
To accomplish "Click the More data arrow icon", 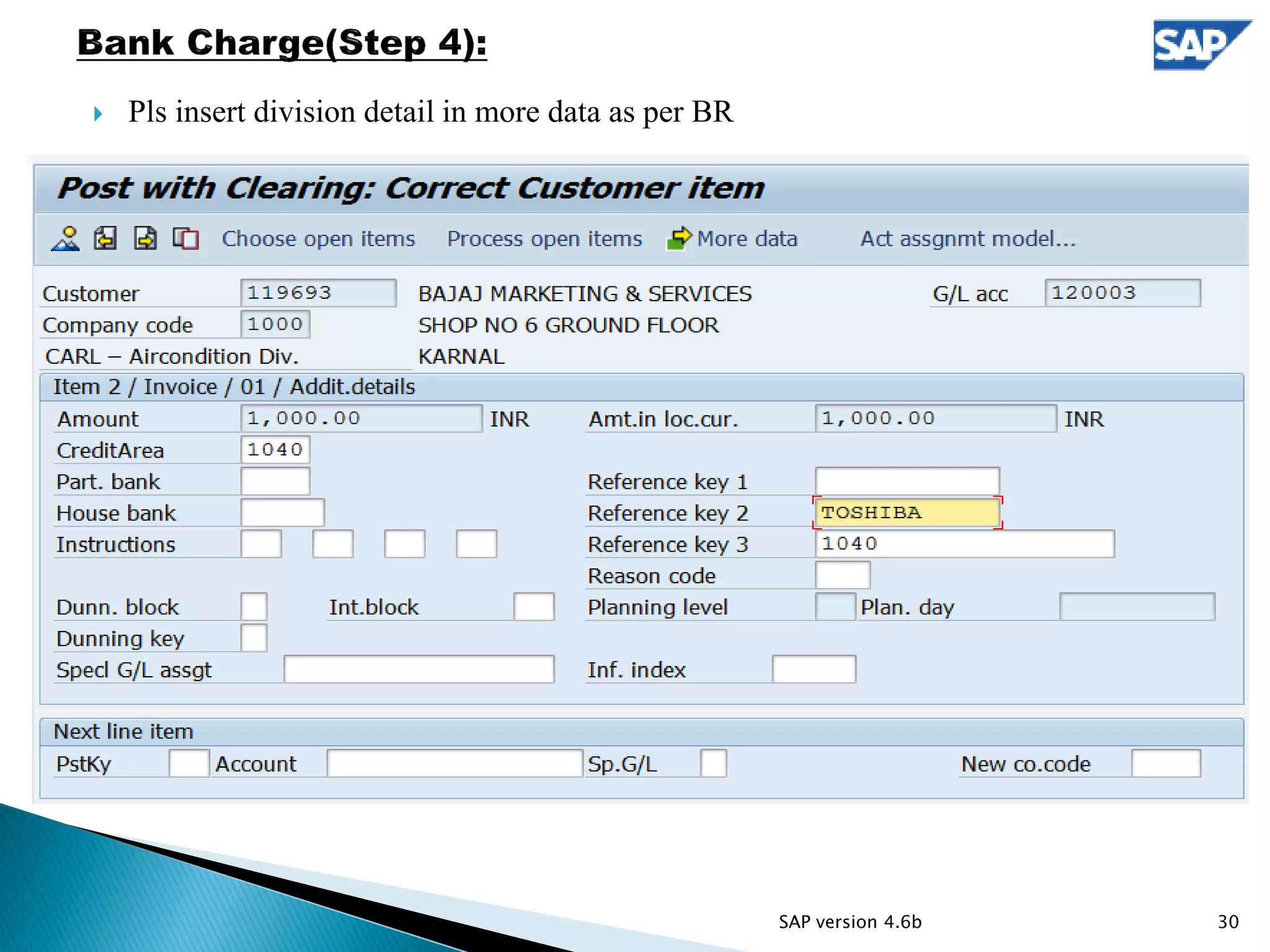I will click(679, 239).
